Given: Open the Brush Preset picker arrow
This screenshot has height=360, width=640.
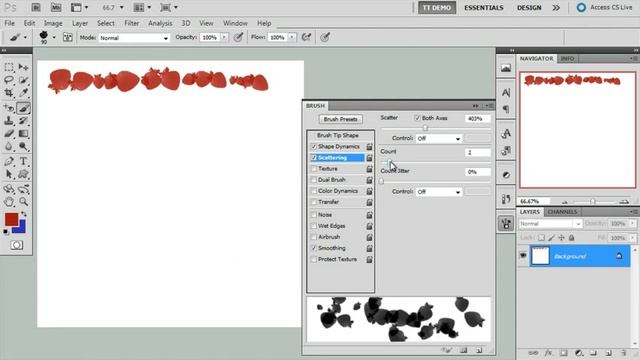Looking at the screenshot, I should point(53,38).
